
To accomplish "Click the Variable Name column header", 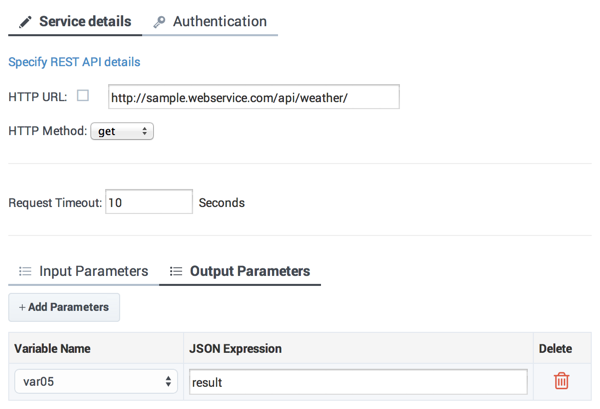I will pos(53,349).
